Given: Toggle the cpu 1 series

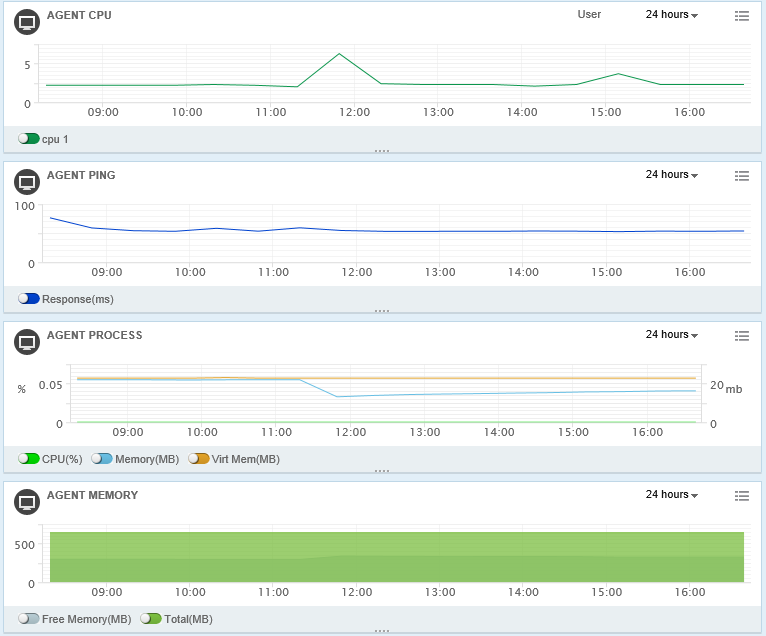Looking at the screenshot, I should (x=28, y=139).
